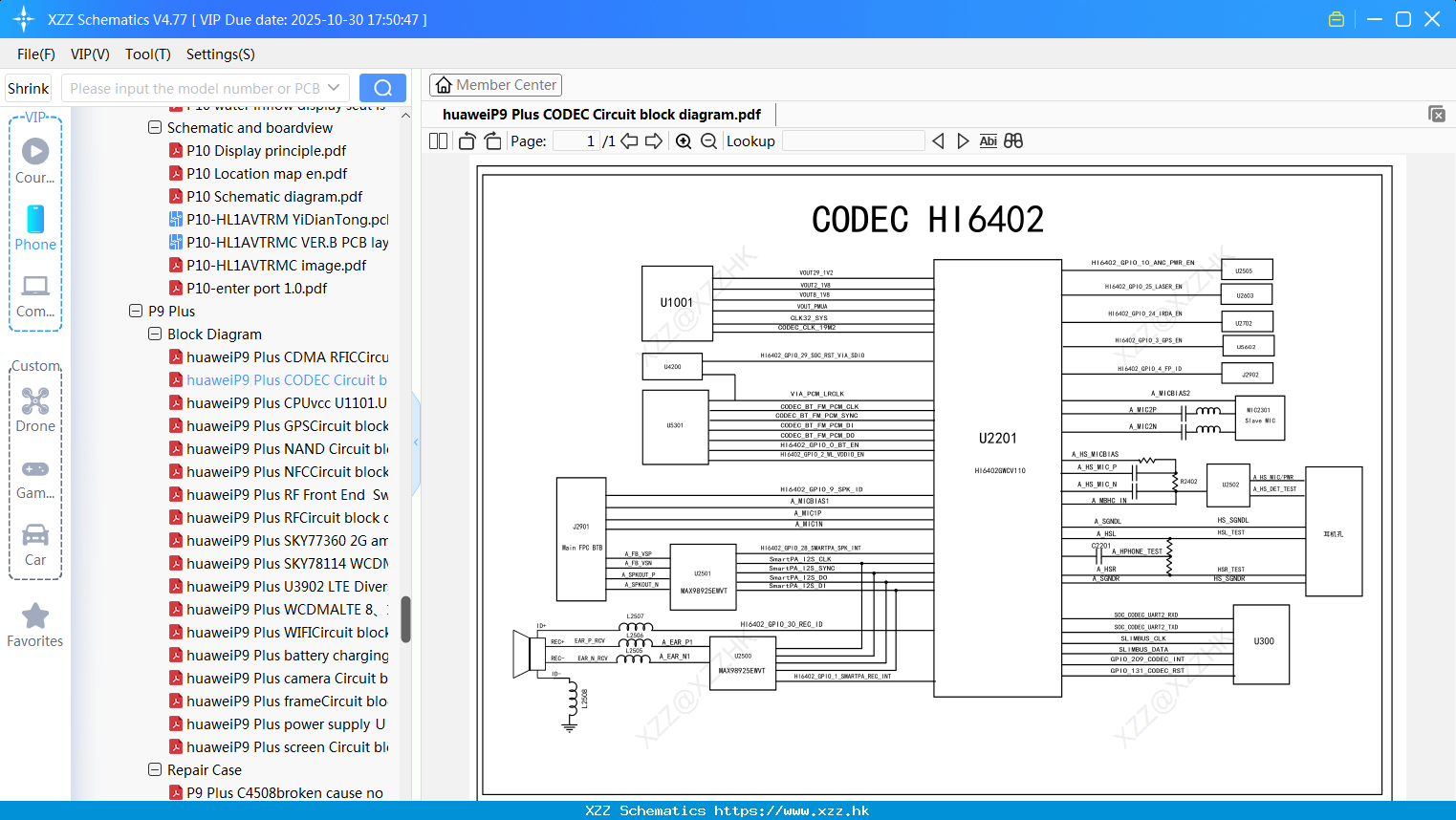Open P10-HL1AVTRMC VER.B PCB layout
Viewport: 1456px width, 820px height.
point(278,242)
